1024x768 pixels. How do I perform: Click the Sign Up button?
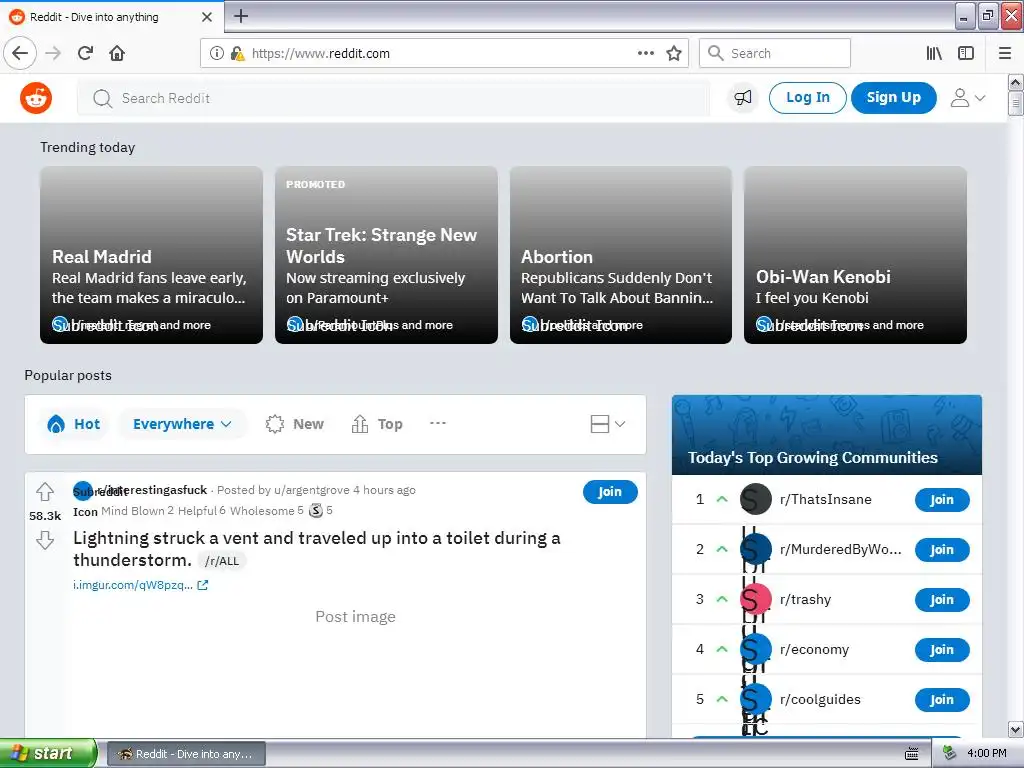(x=893, y=98)
